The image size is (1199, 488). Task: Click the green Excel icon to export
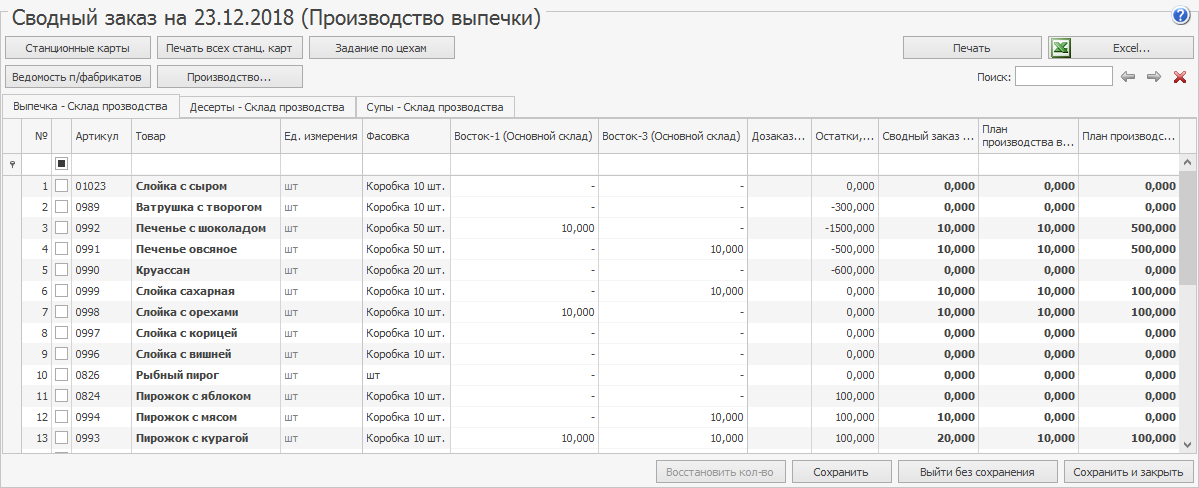[1062, 48]
